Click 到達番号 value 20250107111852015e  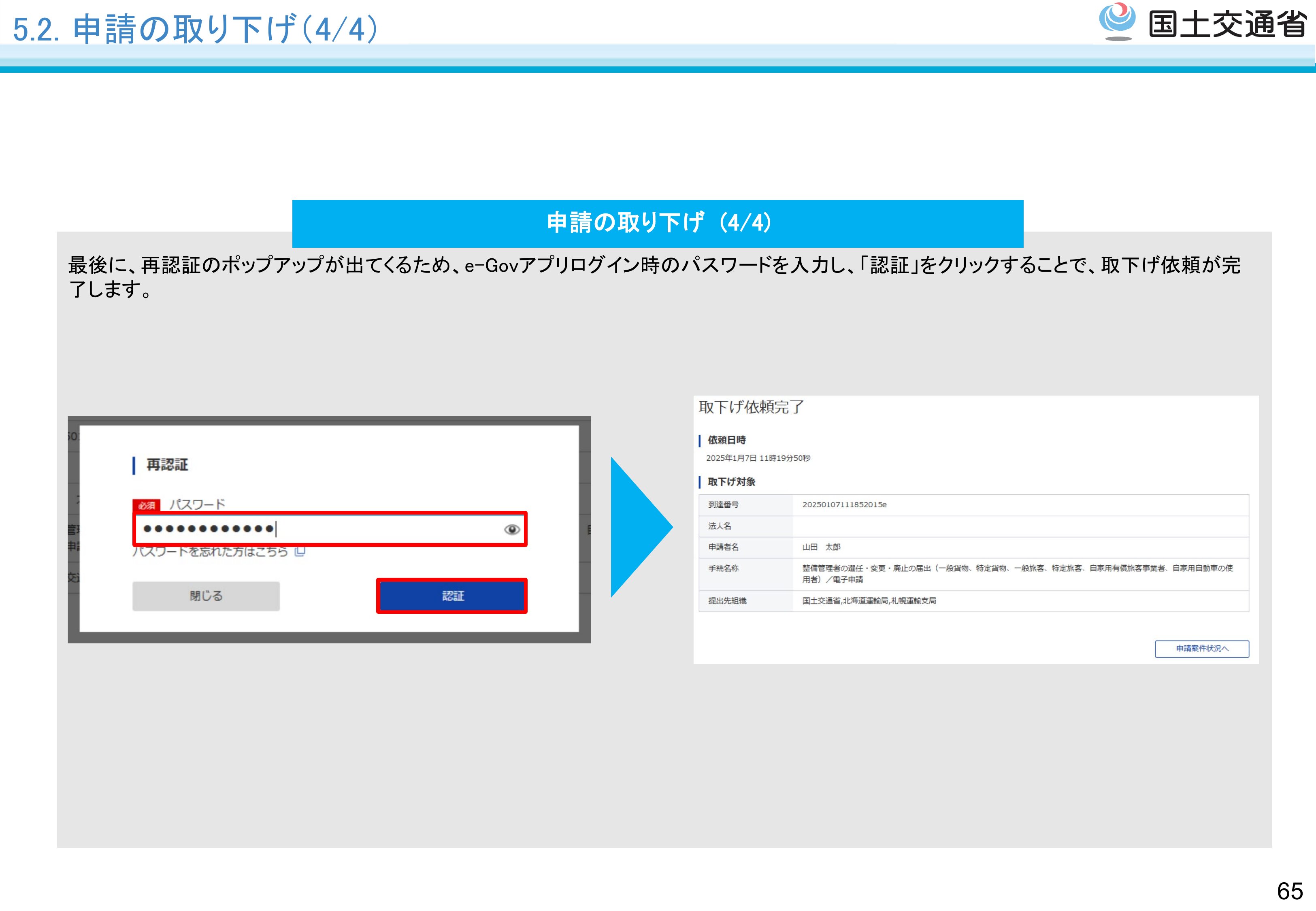click(x=844, y=504)
